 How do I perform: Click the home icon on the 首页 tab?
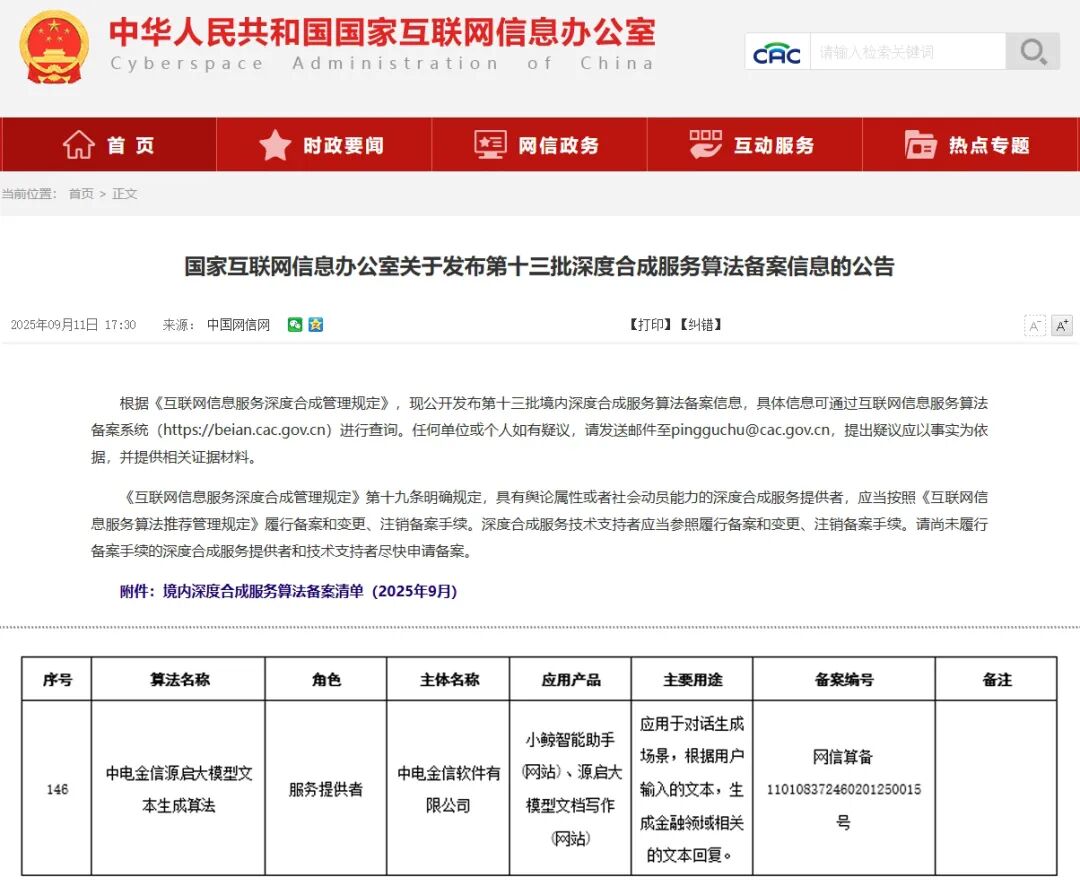pos(77,144)
